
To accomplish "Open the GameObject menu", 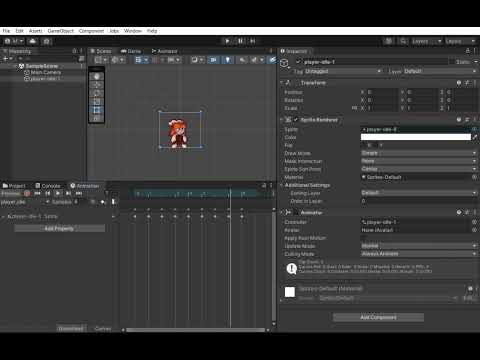I will 61,31.
